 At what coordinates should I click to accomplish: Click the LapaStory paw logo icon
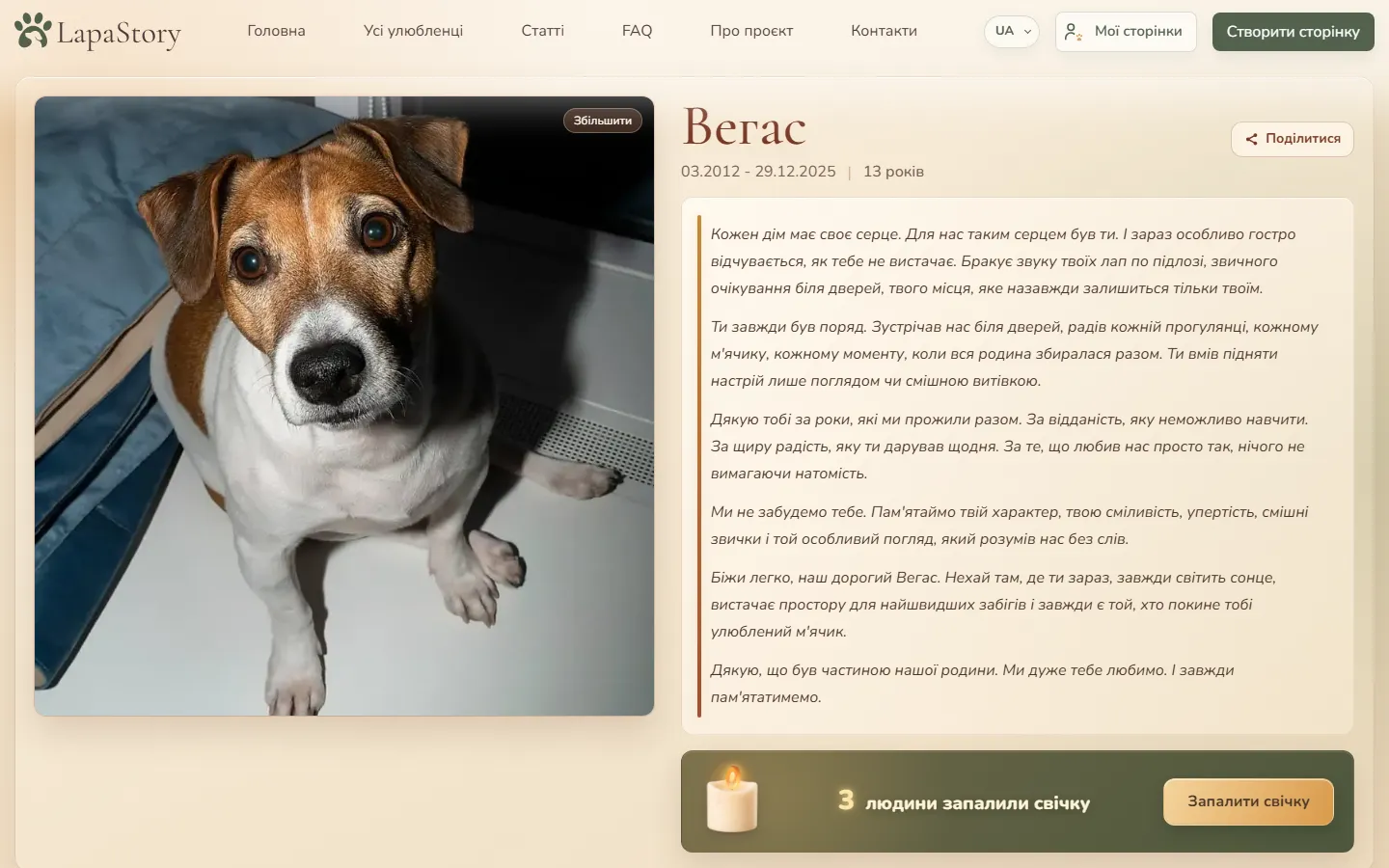pyautogui.click(x=33, y=31)
